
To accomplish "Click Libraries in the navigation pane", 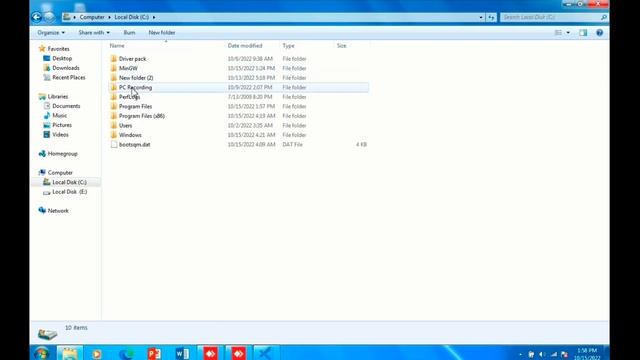I will coord(58,96).
